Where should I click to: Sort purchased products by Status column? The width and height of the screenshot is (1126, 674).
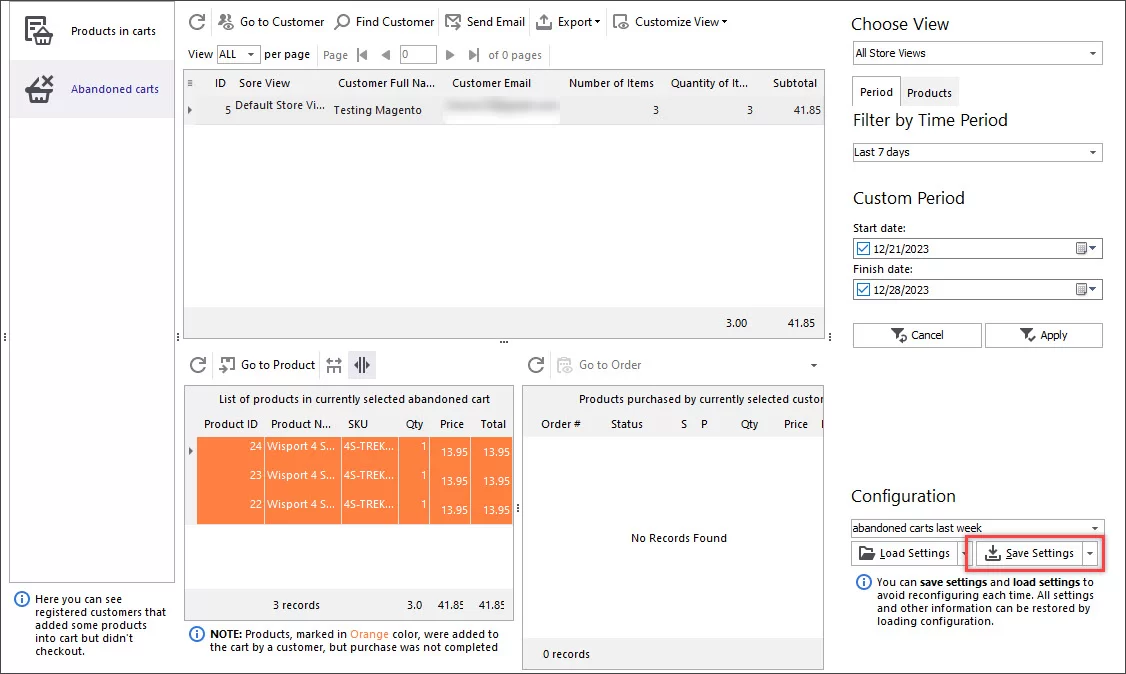click(627, 424)
